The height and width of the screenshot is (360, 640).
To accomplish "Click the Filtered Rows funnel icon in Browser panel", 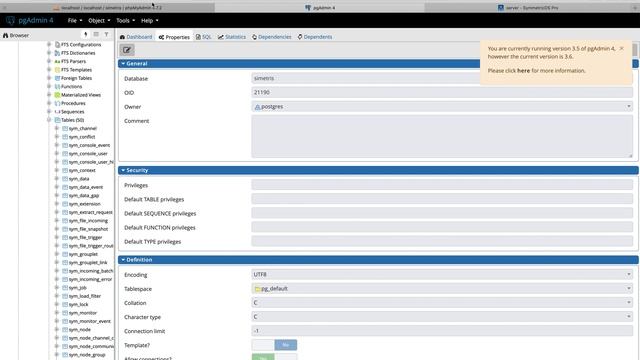I will [107, 35].
